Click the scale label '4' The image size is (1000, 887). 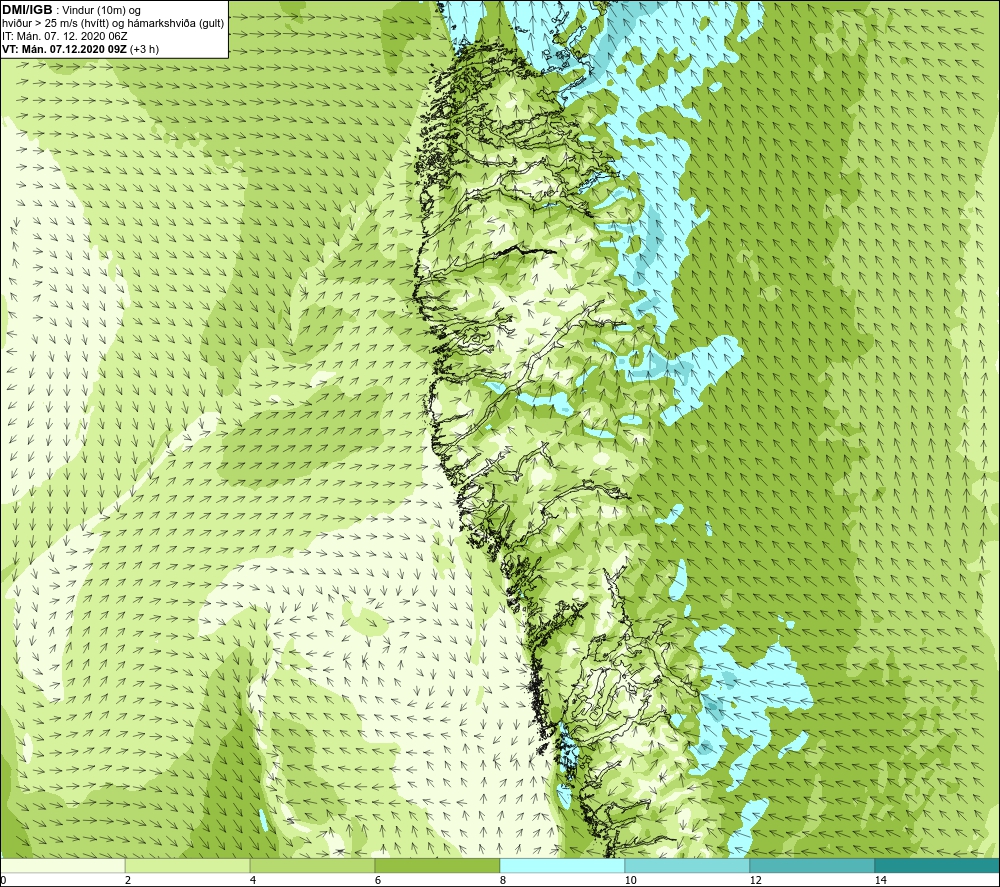pyautogui.click(x=253, y=880)
